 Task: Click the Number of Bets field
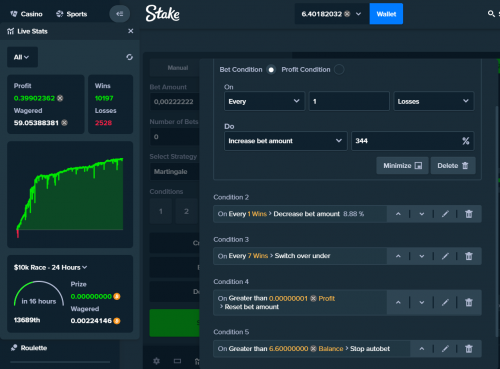175,137
